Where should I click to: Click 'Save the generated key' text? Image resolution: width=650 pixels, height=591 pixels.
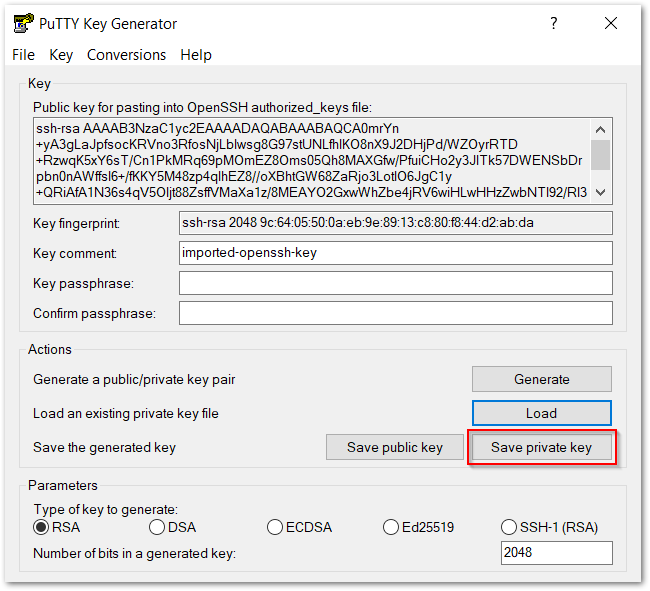[104, 448]
